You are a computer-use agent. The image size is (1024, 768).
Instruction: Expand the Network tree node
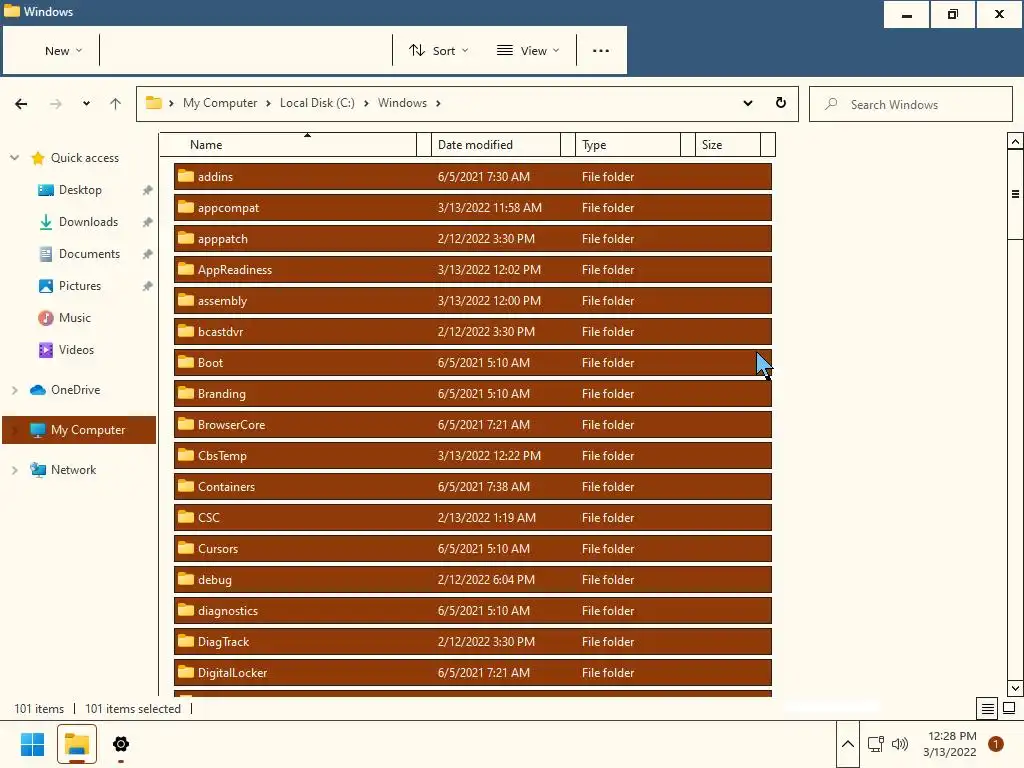point(14,470)
